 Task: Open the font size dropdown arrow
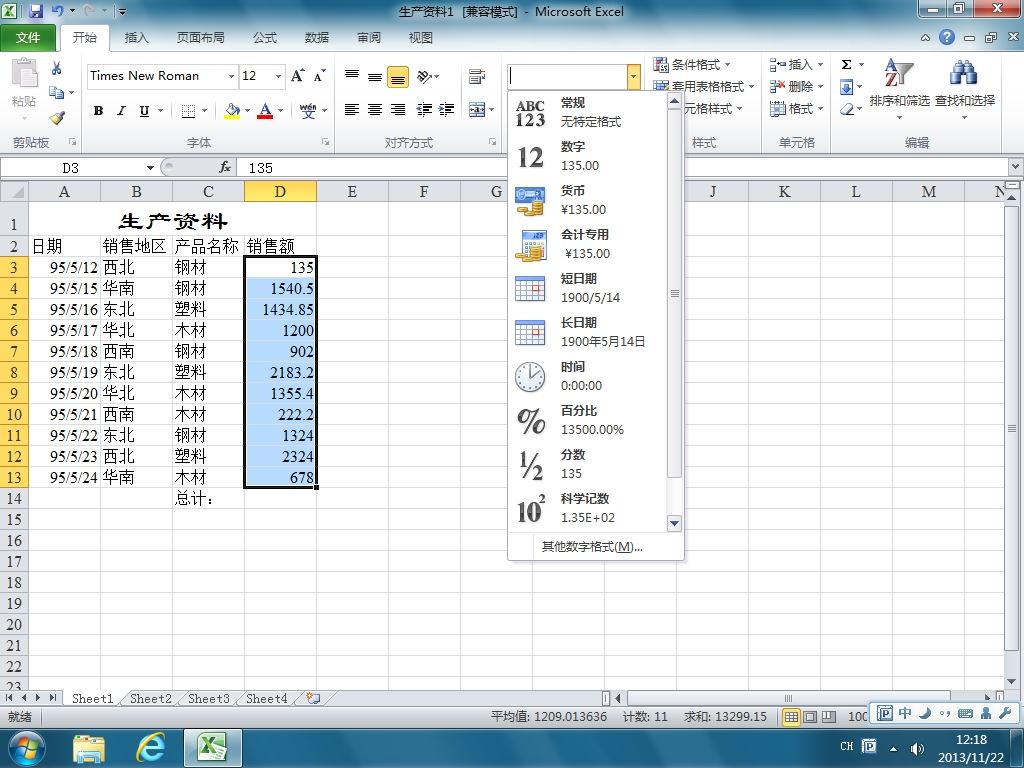(278, 76)
